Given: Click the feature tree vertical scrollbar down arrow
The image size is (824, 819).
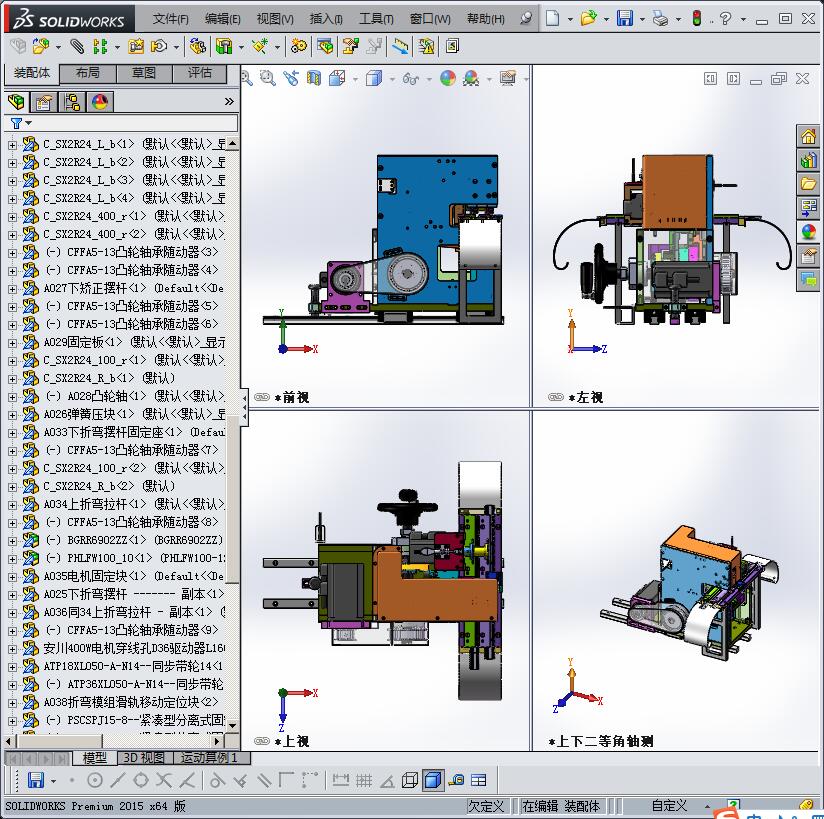Looking at the screenshot, I should [232, 725].
